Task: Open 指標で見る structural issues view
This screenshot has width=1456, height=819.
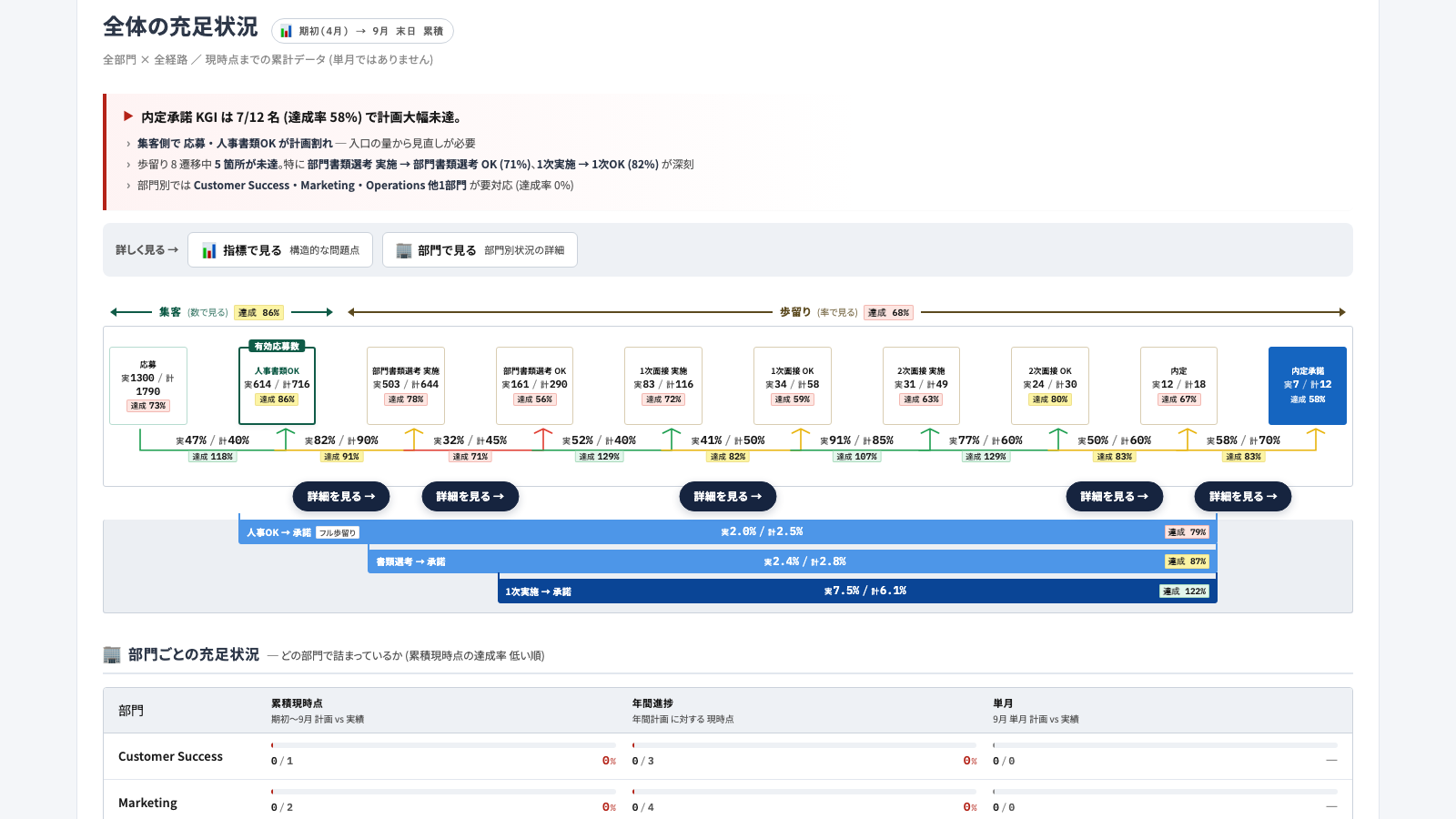Action: tap(280, 250)
